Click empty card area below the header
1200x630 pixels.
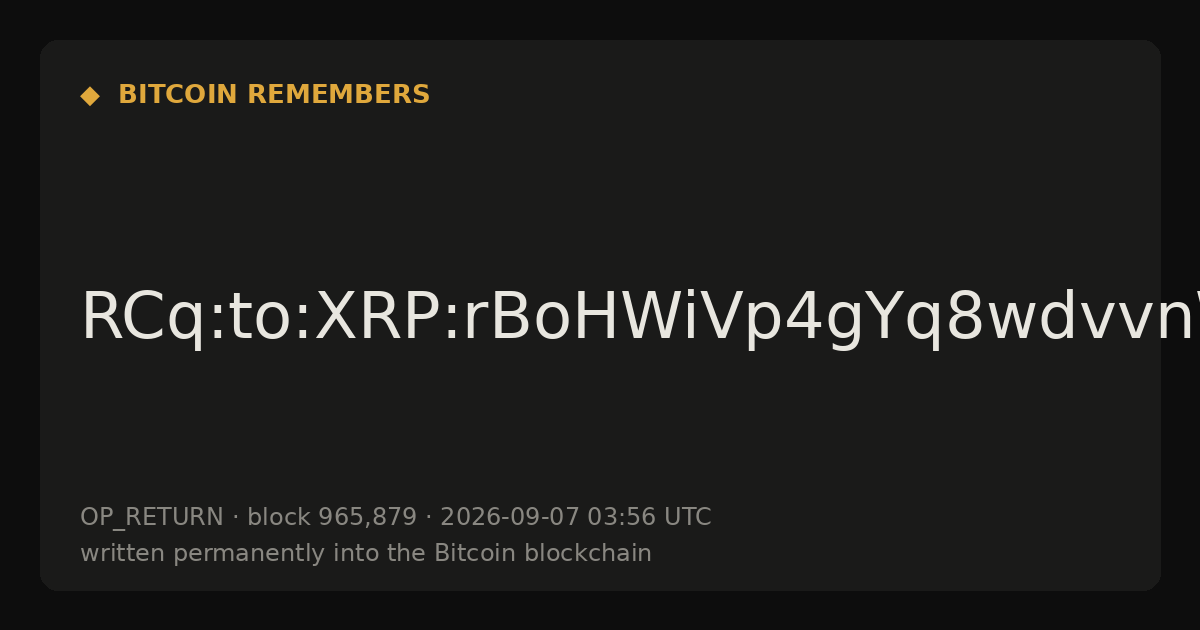click(600, 190)
